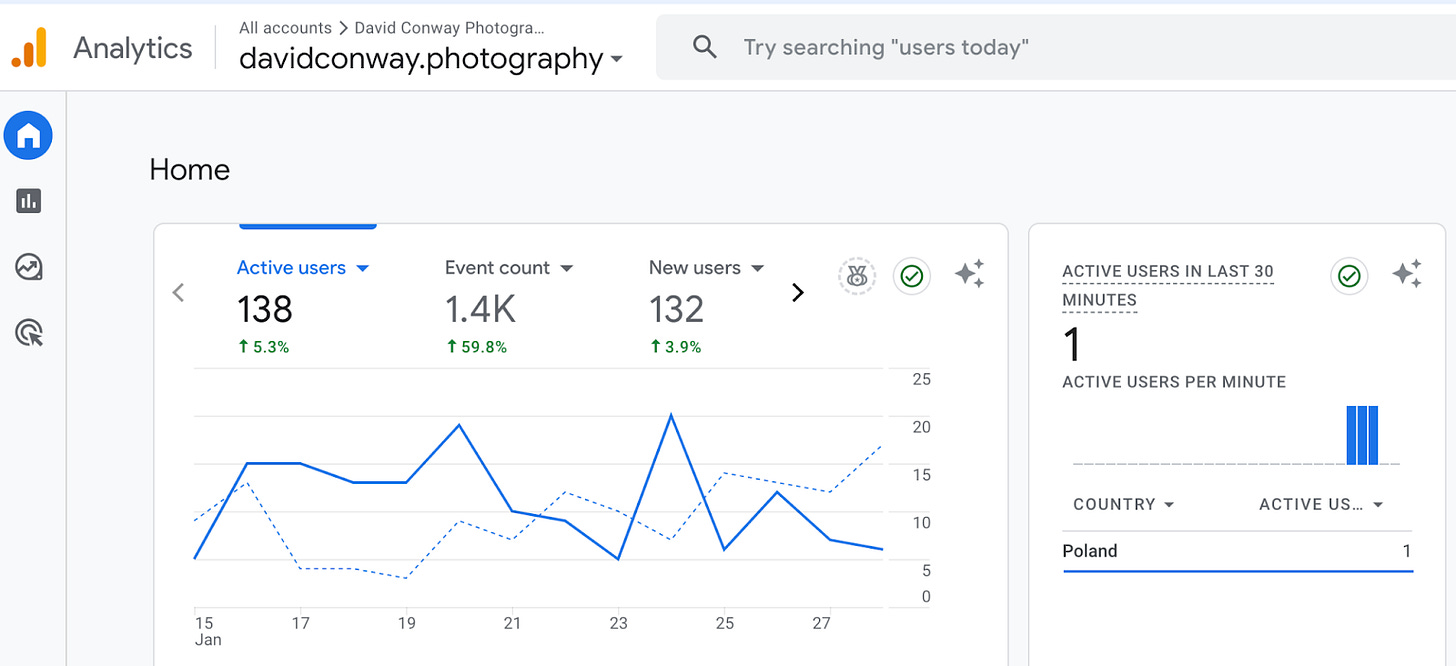Click the 15 Jan axis label
Image resolution: width=1456 pixels, height=666 pixels.
[x=208, y=631]
